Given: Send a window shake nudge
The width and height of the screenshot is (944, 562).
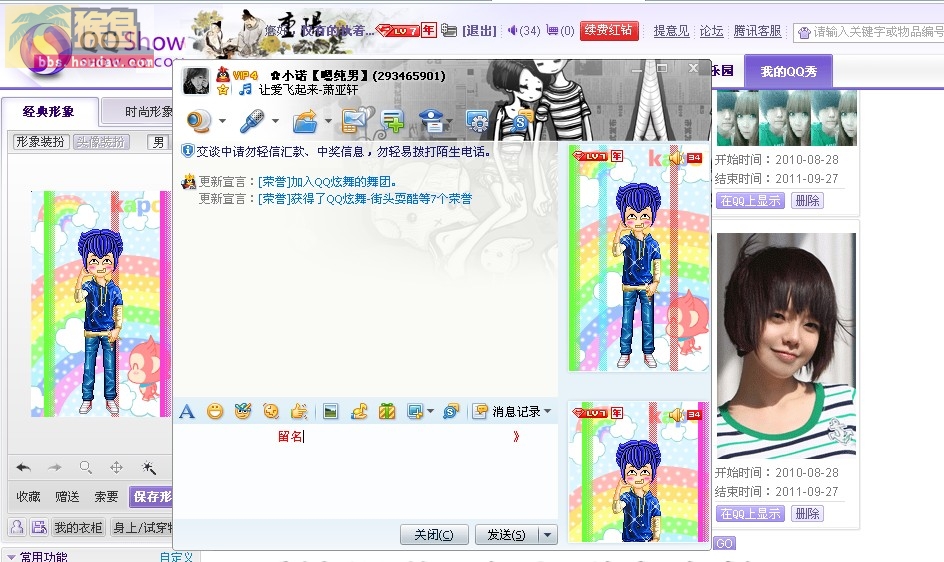Looking at the screenshot, I should coord(271,411).
